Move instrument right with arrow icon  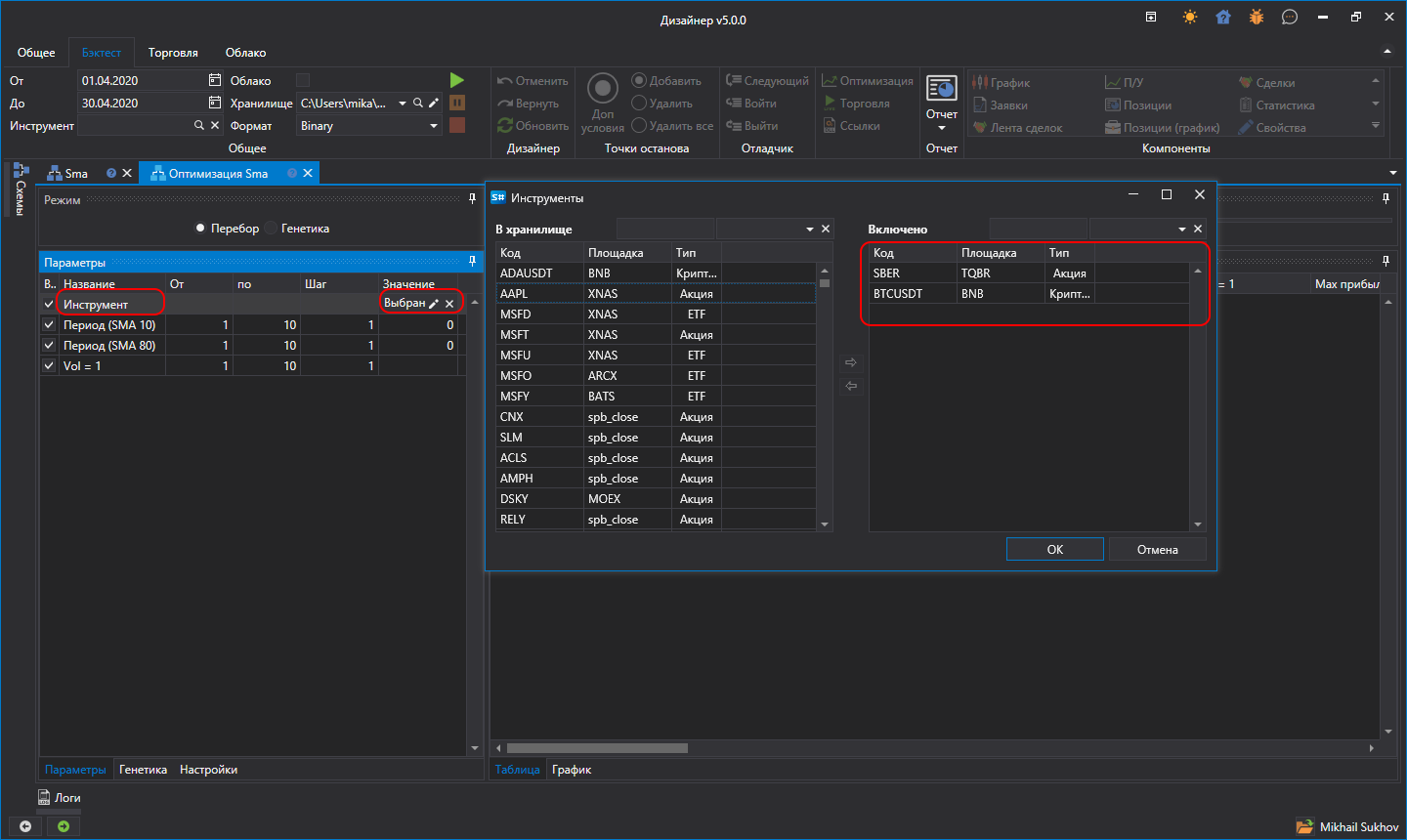point(851,362)
